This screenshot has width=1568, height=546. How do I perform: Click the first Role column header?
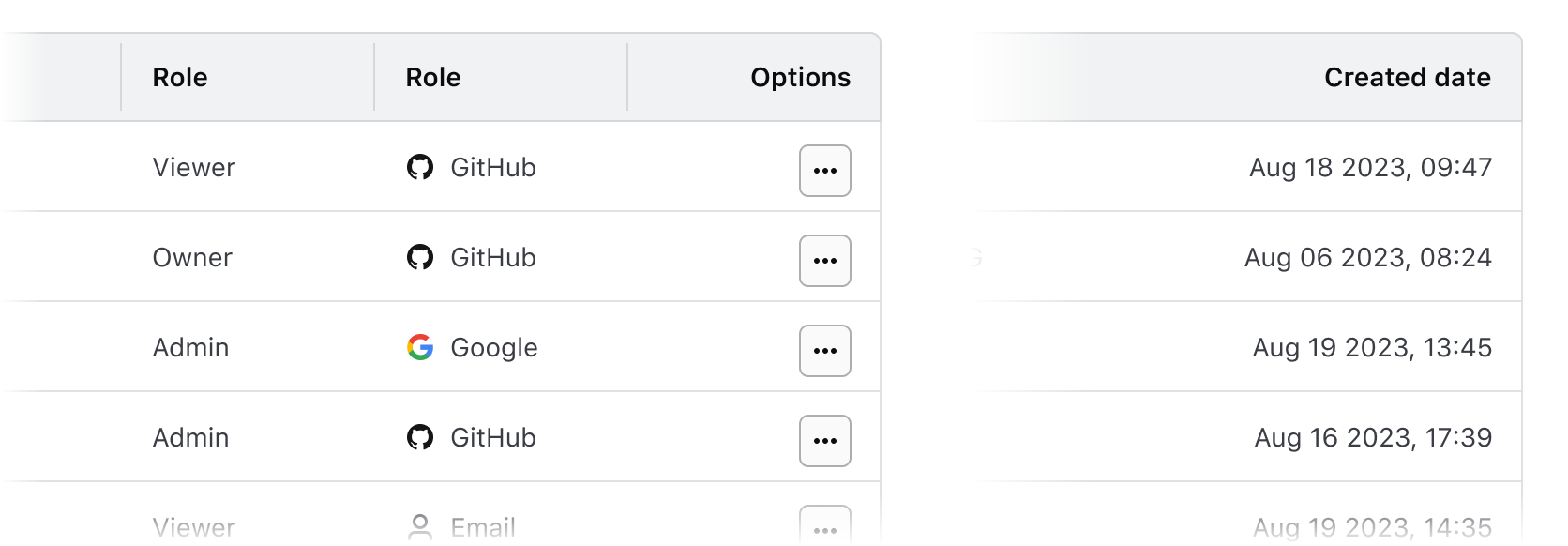179,77
